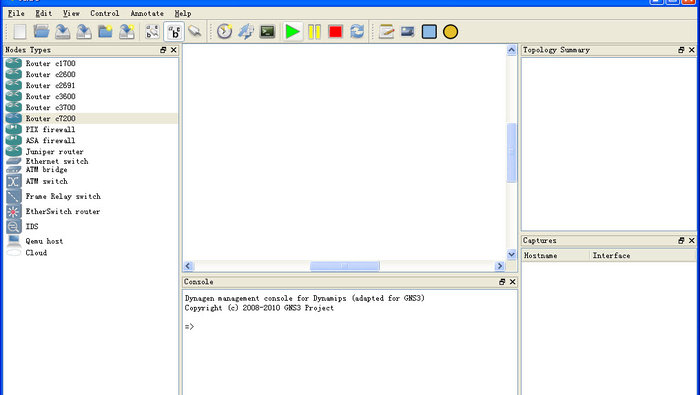Select the draw rectangle tool

(429, 32)
